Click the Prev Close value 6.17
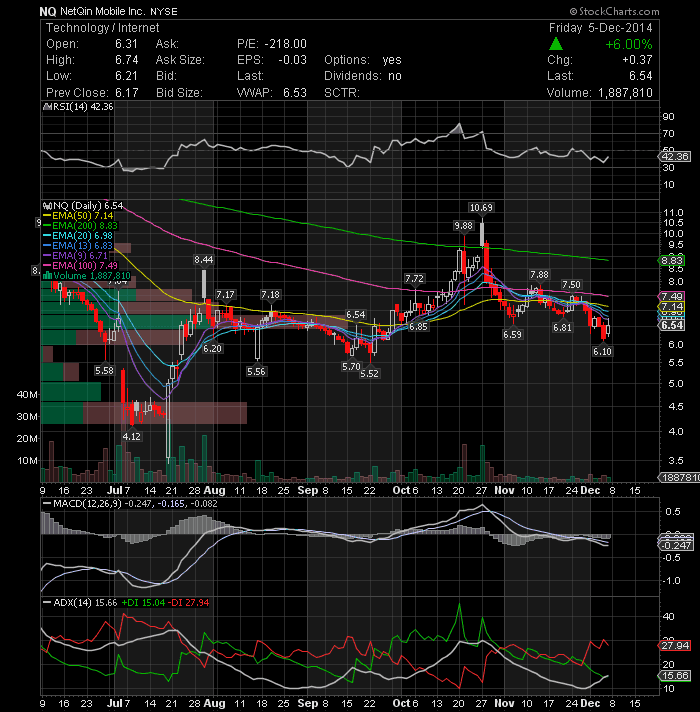Screen dimensions: 700x712 (x=126, y=93)
